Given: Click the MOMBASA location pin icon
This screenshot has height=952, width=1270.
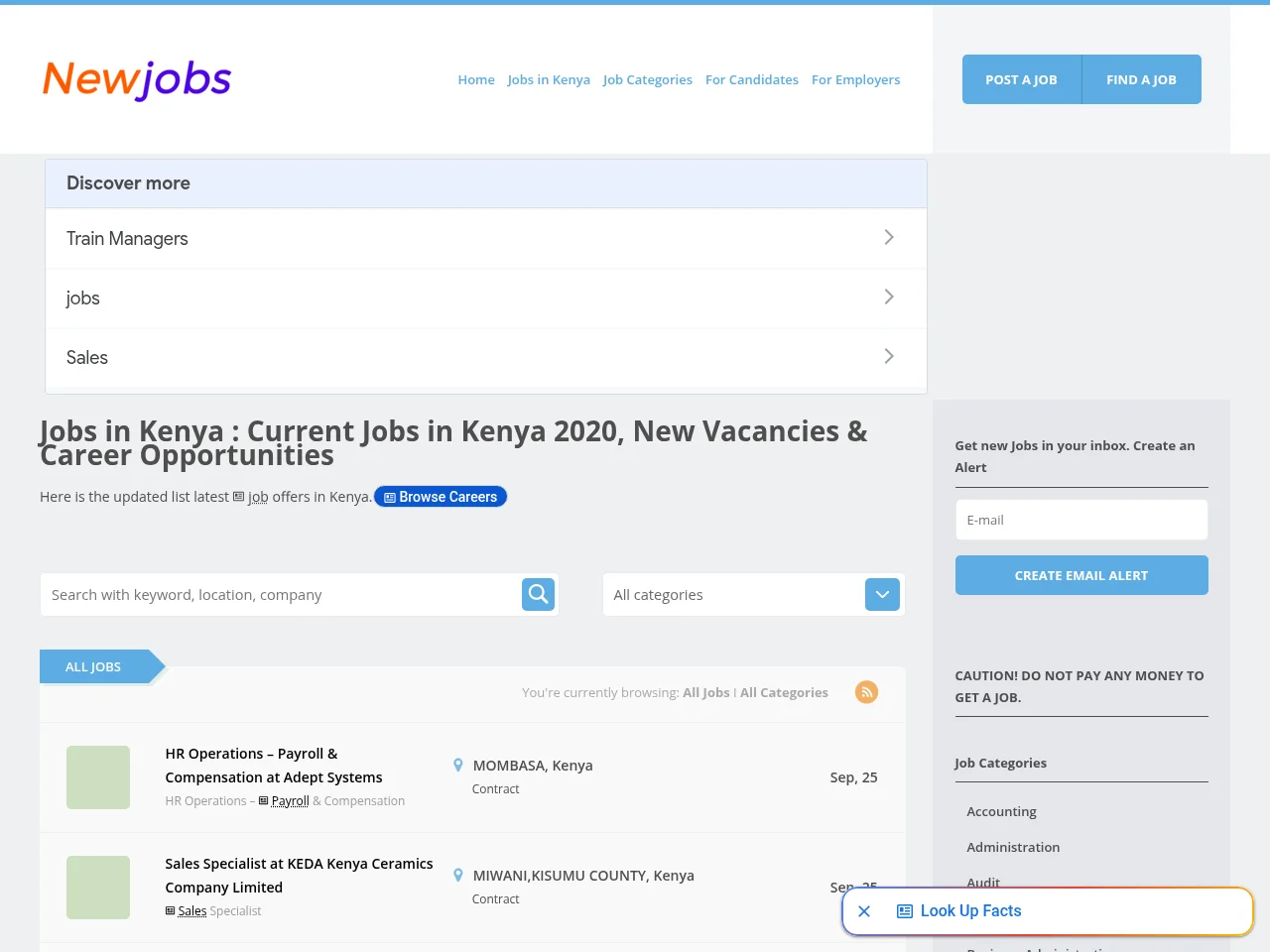Looking at the screenshot, I should (458, 766).
